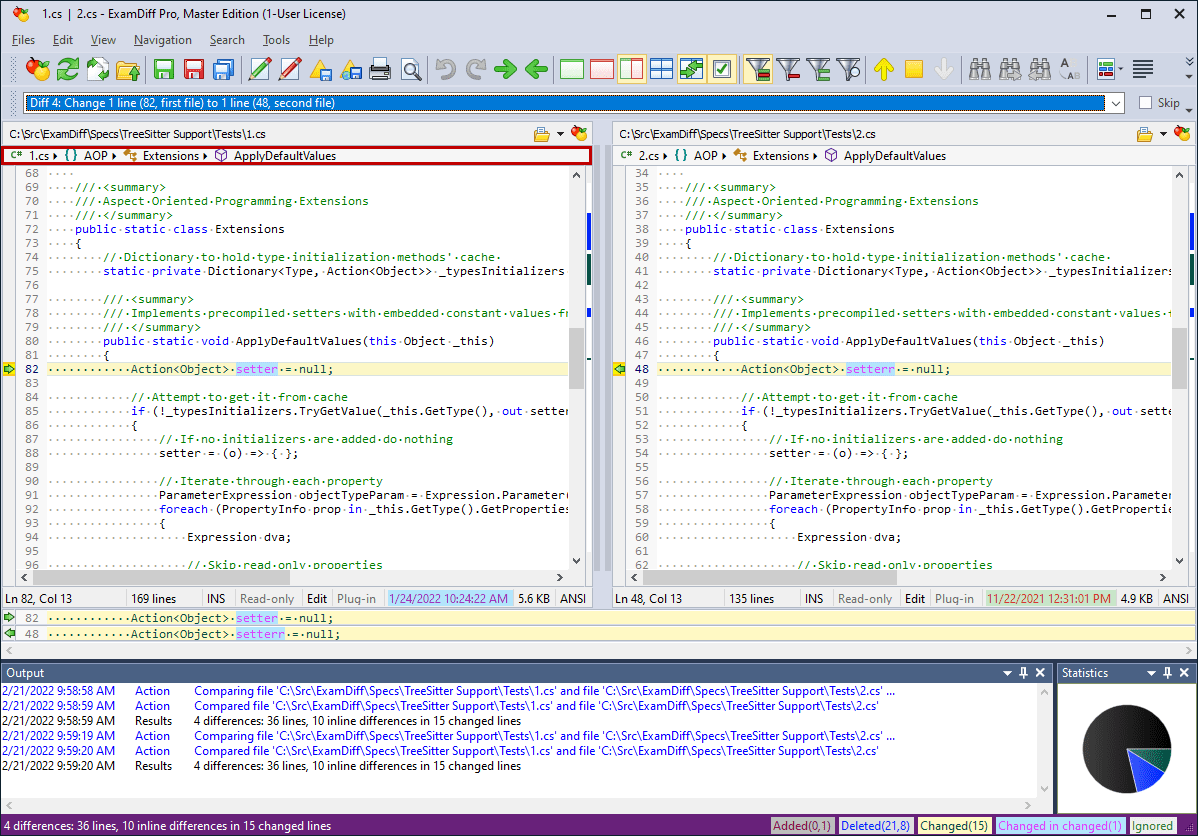Viewport: 1198px width, 836px height.
Task: Click the Print icon in toolbar
Action: click(x=380, y=69)
